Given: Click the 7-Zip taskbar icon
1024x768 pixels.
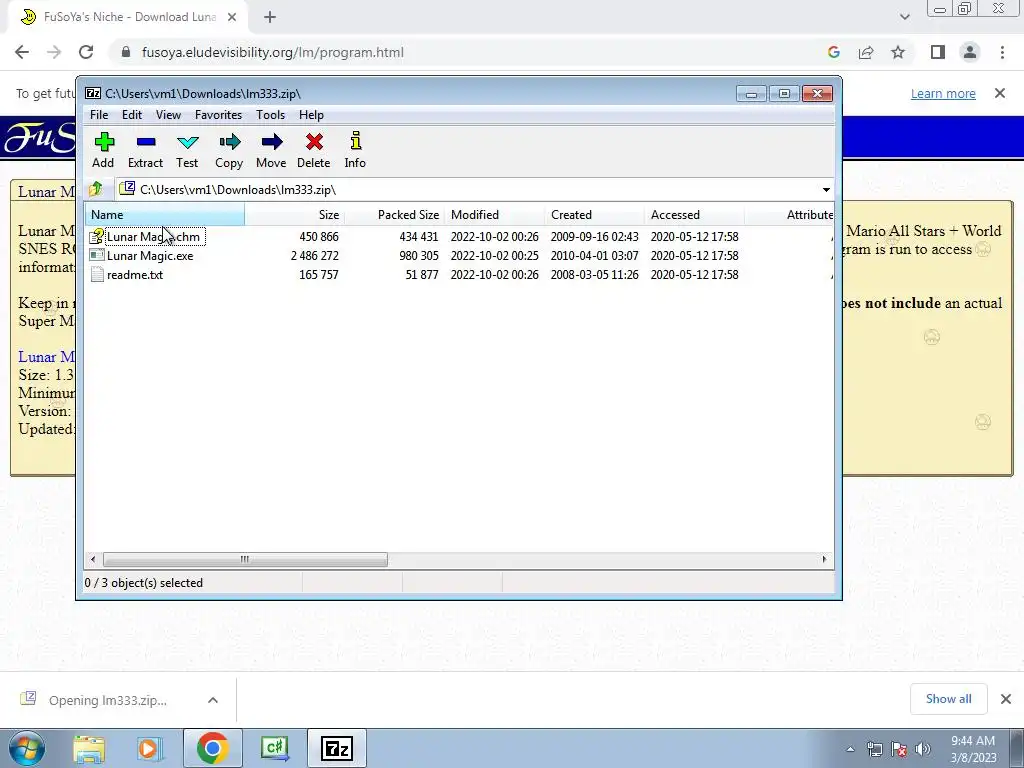Looking at the screenshot, I should [x=337, y=748].
